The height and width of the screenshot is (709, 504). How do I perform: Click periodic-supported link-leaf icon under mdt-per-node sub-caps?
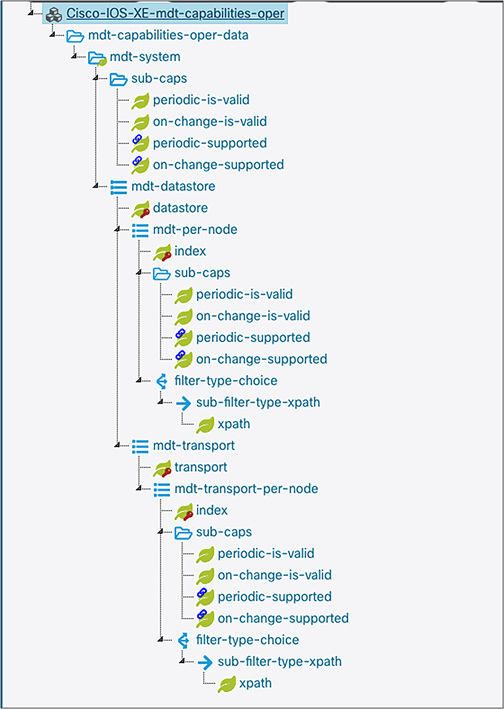click(x=184, y=338)
